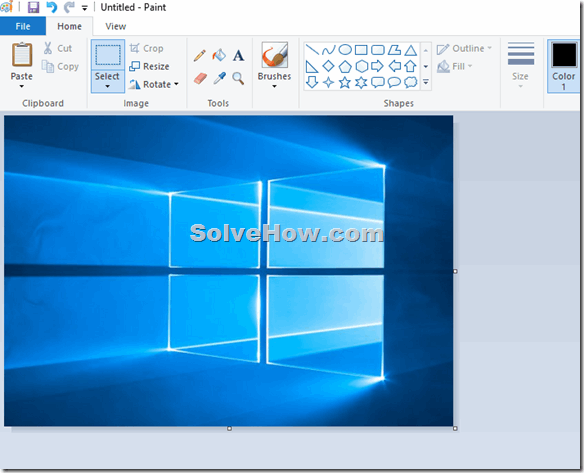
Task: Click the Redo arrow icon
Action: (x=69, y=7)
